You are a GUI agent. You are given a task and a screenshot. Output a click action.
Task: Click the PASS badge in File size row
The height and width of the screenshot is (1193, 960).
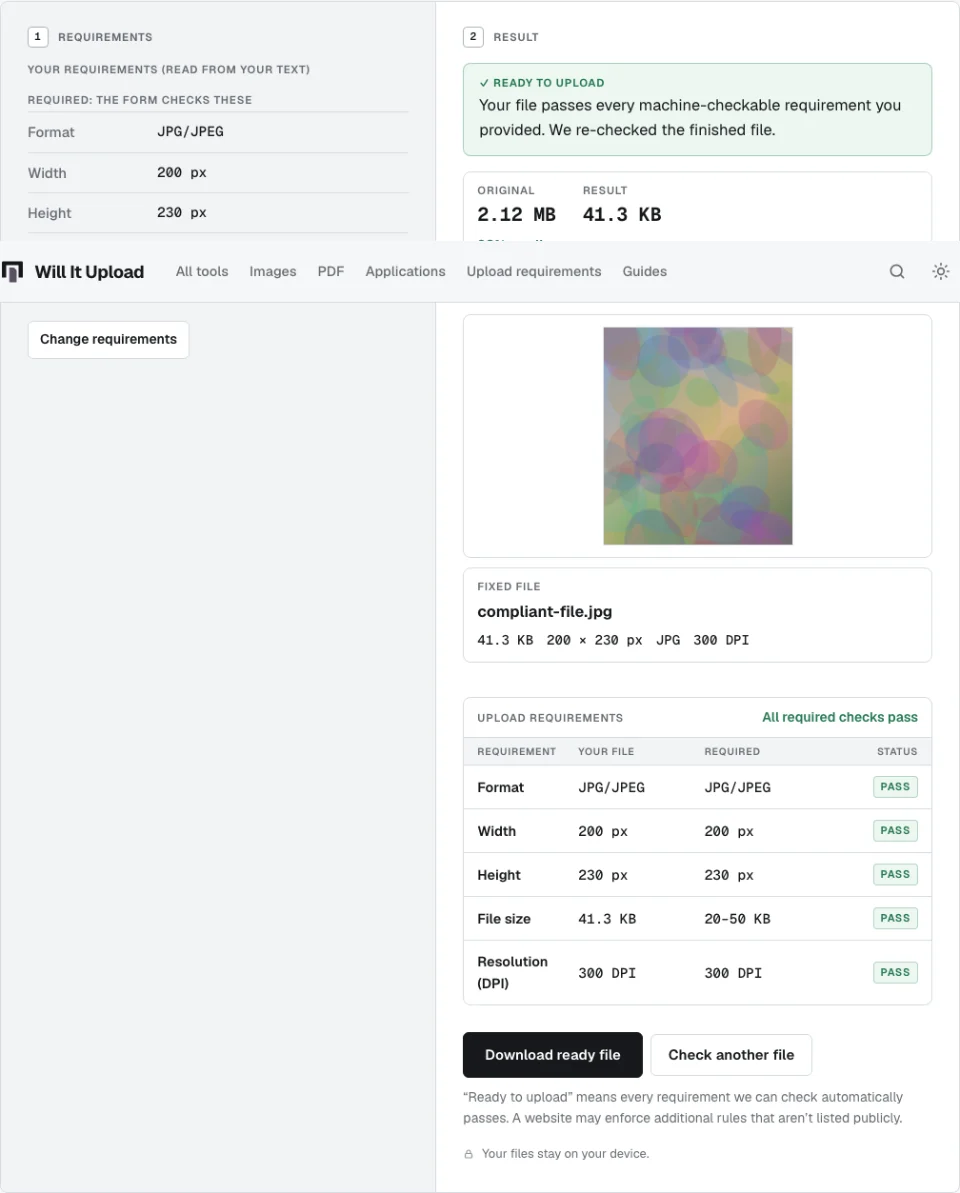coord(895,918)
